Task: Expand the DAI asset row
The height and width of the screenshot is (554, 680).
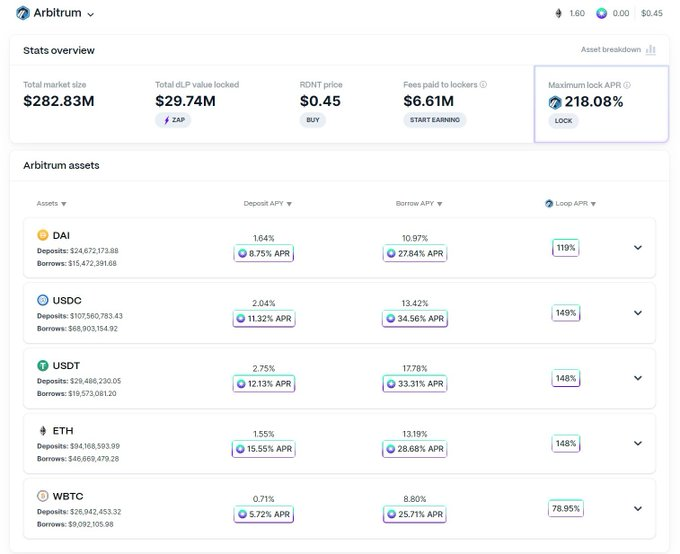Action: [638, 248]
